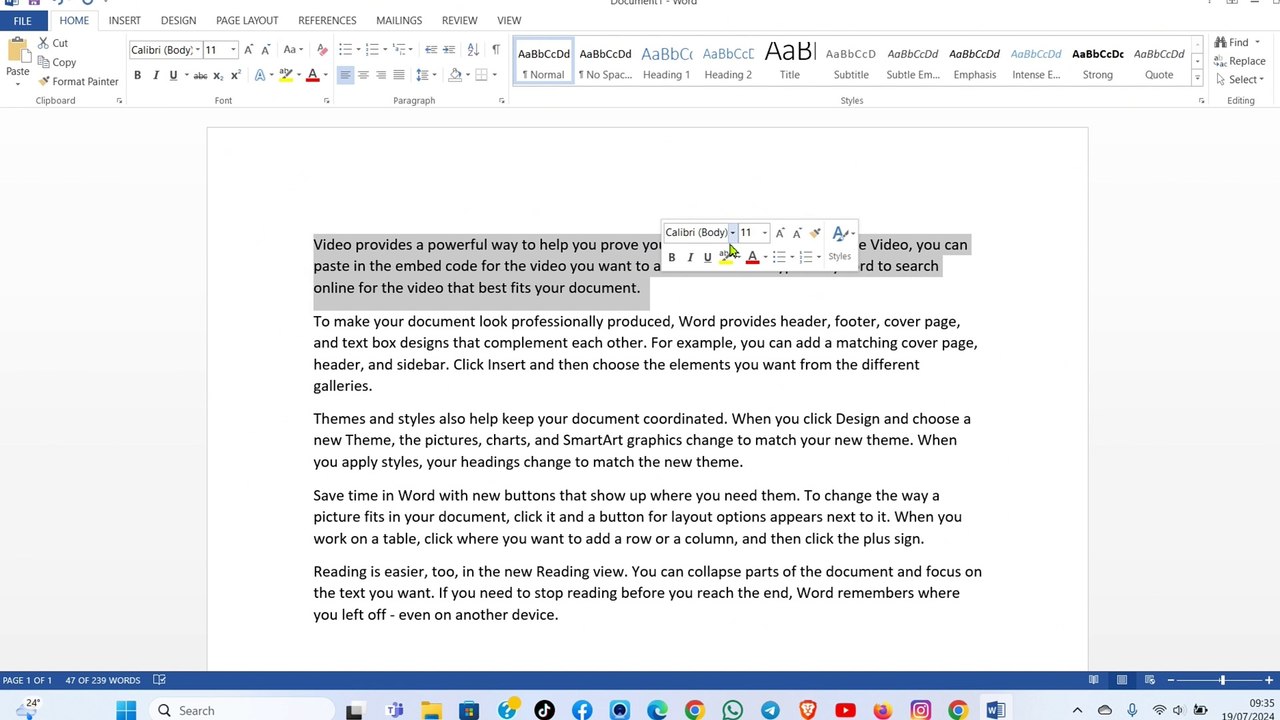Apply the Strong style
The image size is (1280, 720).
[1097, 61]
